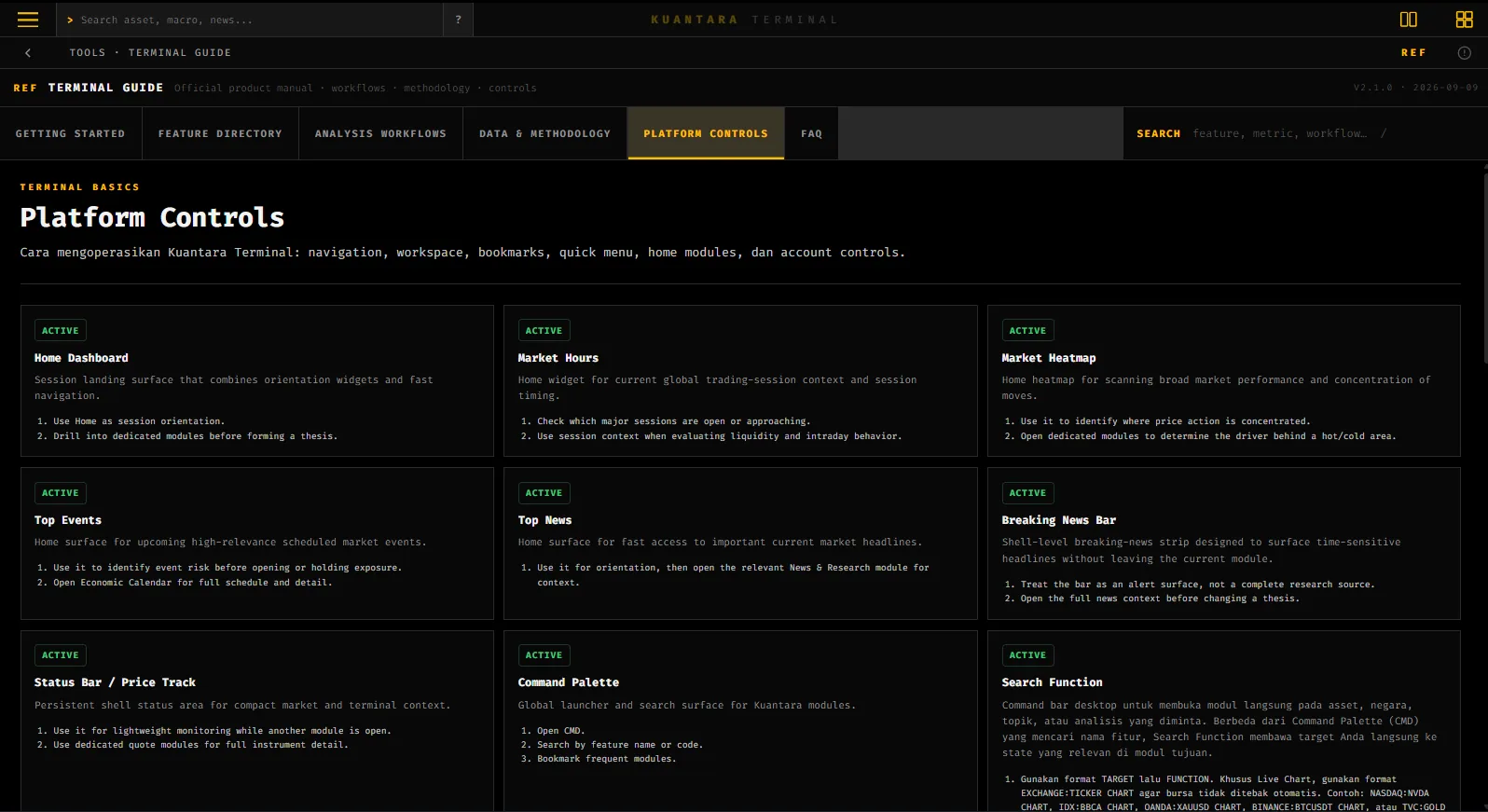Click the ACTIVE badge on Command Palette
1488x812 pixels.
pos(544,655)
